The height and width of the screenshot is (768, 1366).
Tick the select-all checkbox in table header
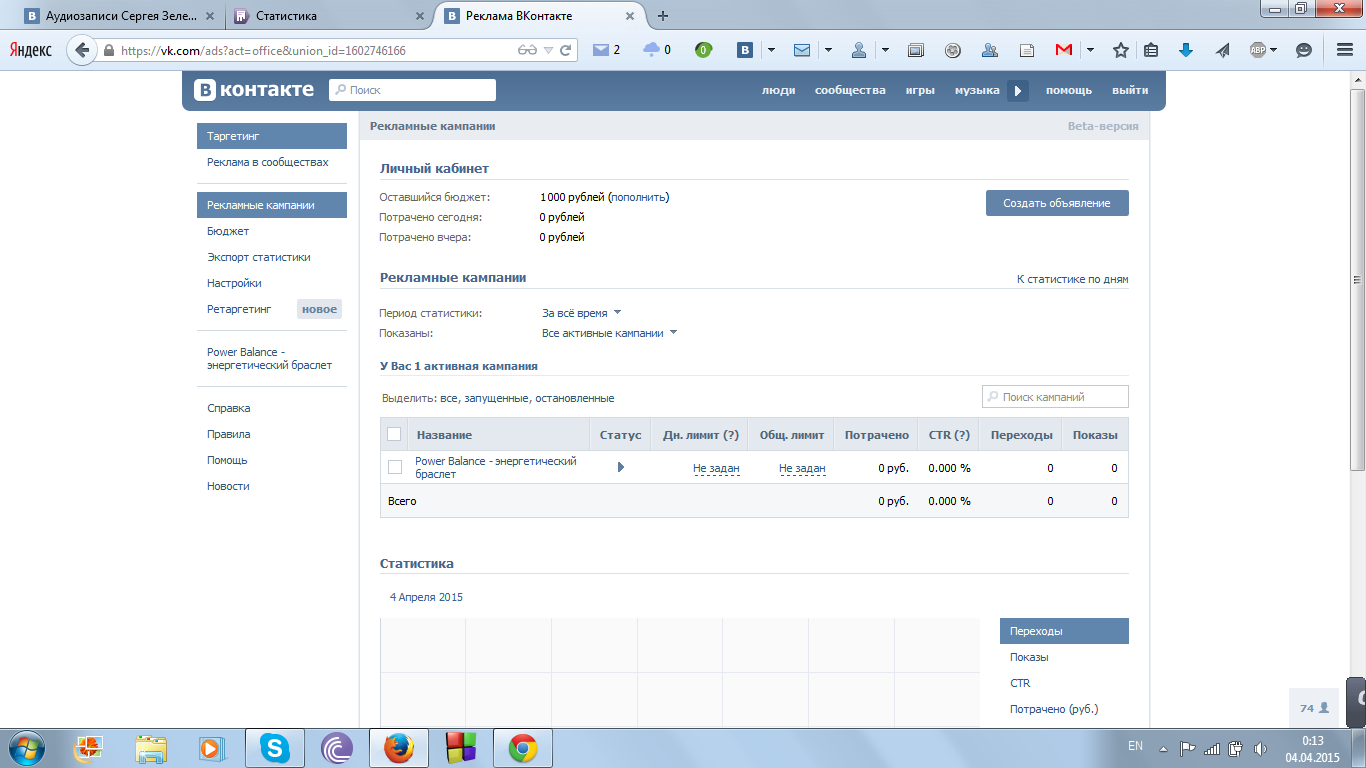click(394, 434)
